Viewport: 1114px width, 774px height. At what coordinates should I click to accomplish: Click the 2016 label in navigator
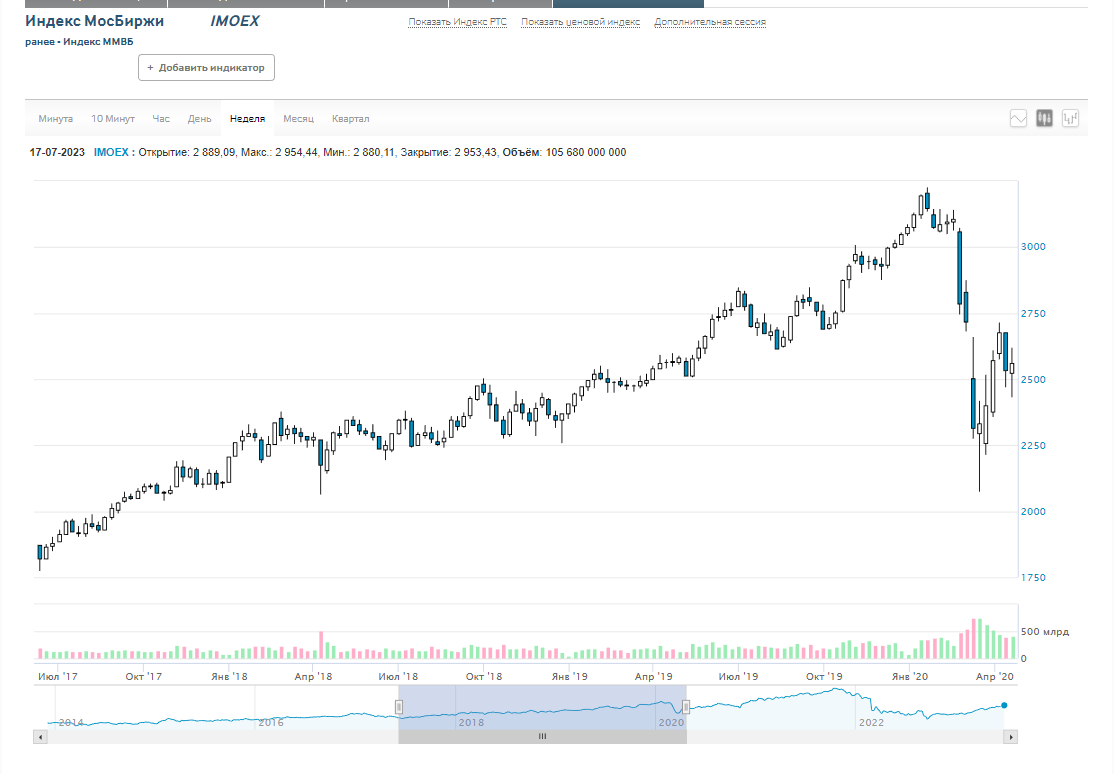tap(271, 723)
